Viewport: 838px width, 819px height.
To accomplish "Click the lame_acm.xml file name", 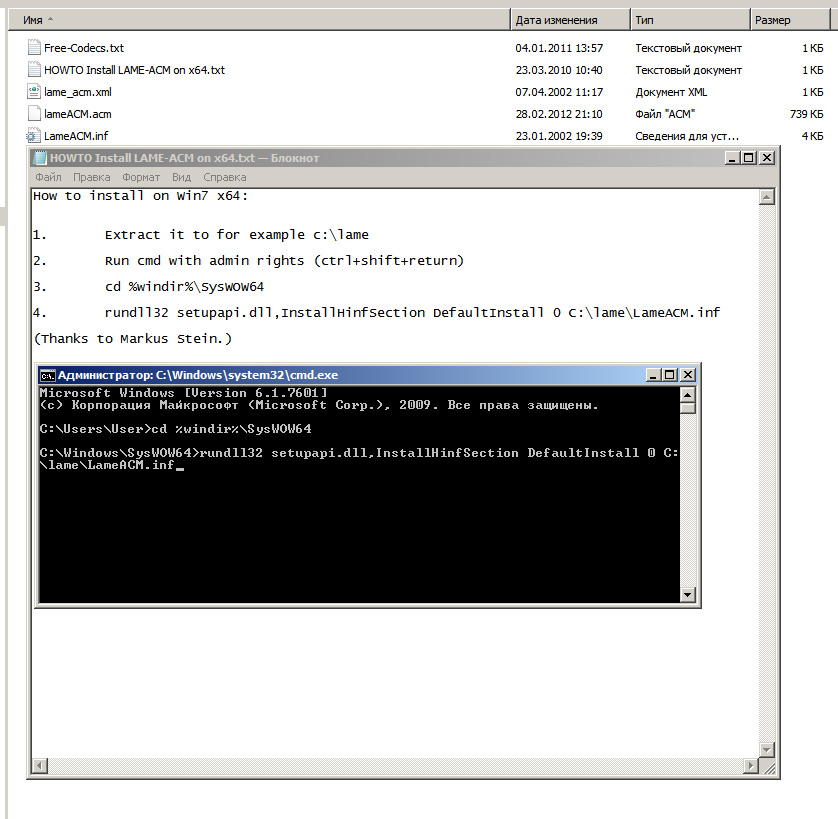I will pyautogui.click(x=78, y=92).
